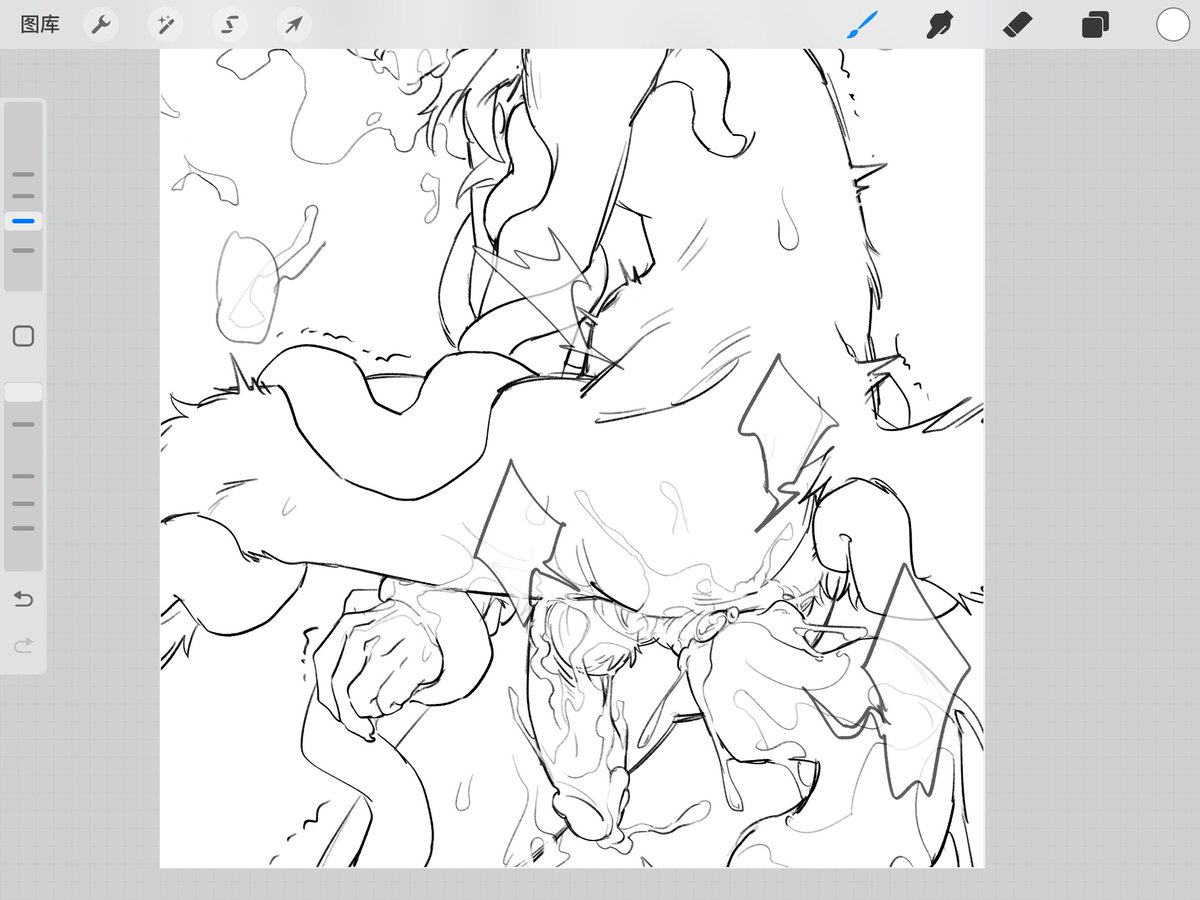Activate the Selection S-shaped tool
This screenshot has height=900, width=1200.
(230, 25)
